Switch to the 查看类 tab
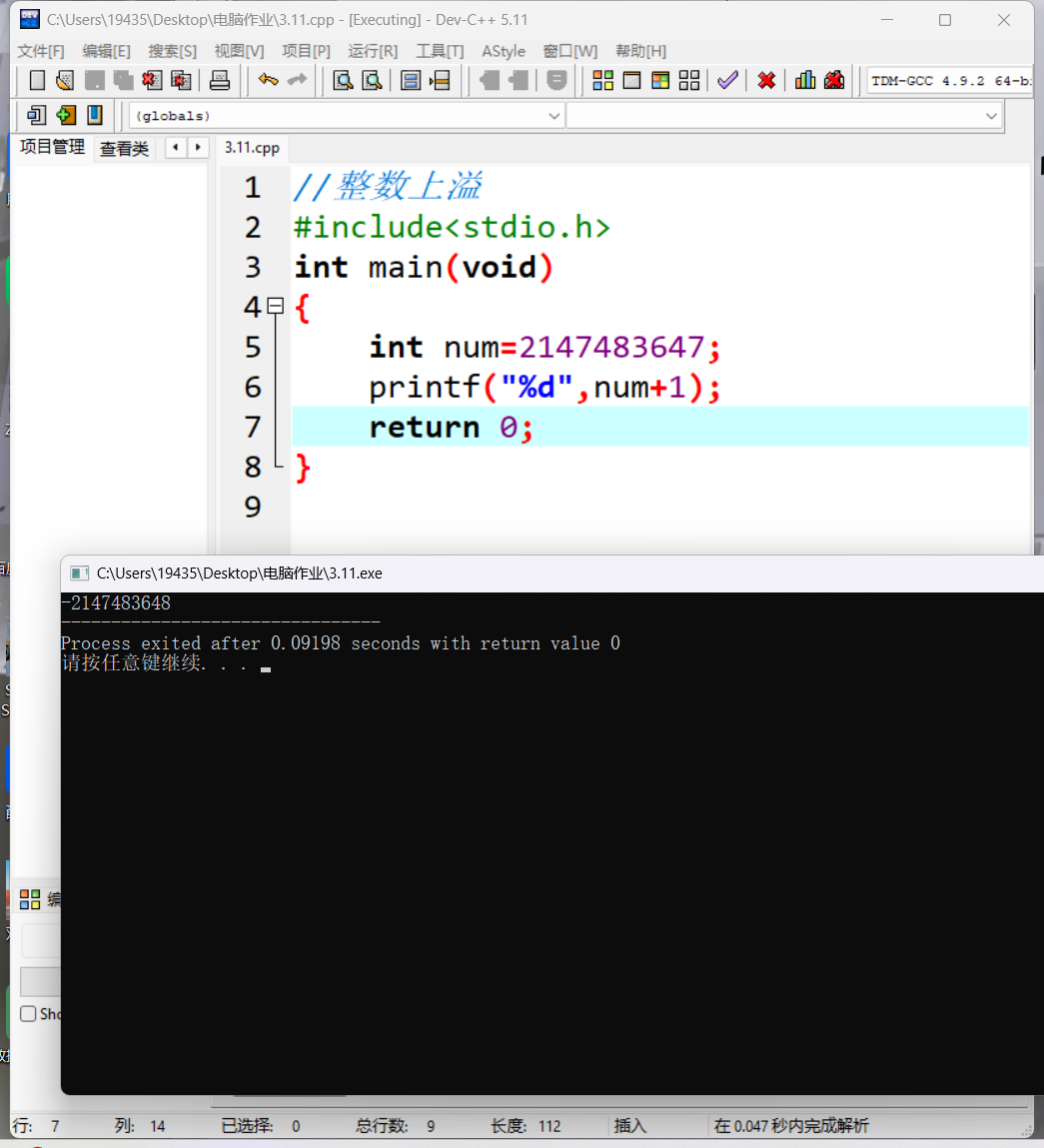1044x1148 pixels. 124,149
